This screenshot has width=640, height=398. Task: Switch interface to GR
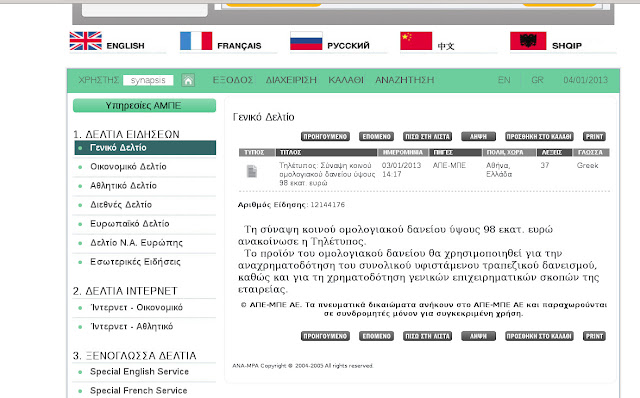pos(537,80)
